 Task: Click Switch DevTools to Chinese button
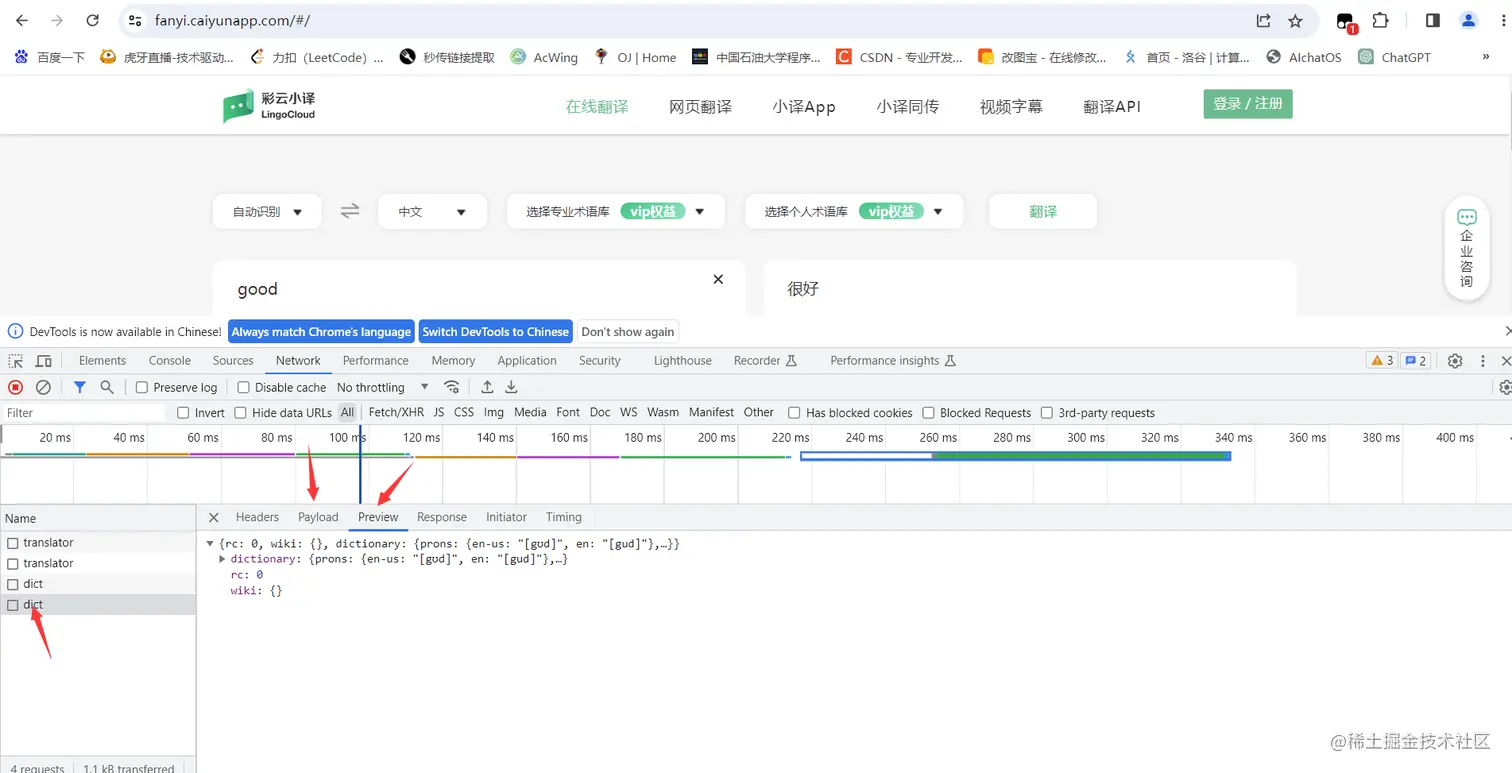495,332
